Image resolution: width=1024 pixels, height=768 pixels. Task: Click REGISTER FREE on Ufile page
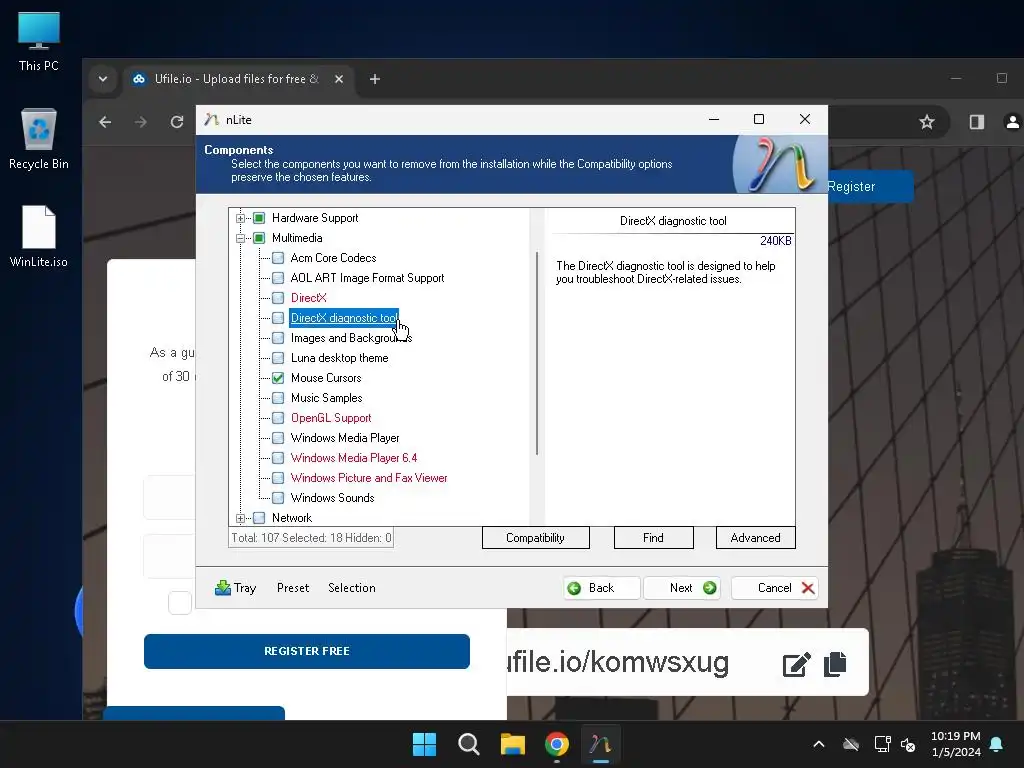click(x=306, y=651)
